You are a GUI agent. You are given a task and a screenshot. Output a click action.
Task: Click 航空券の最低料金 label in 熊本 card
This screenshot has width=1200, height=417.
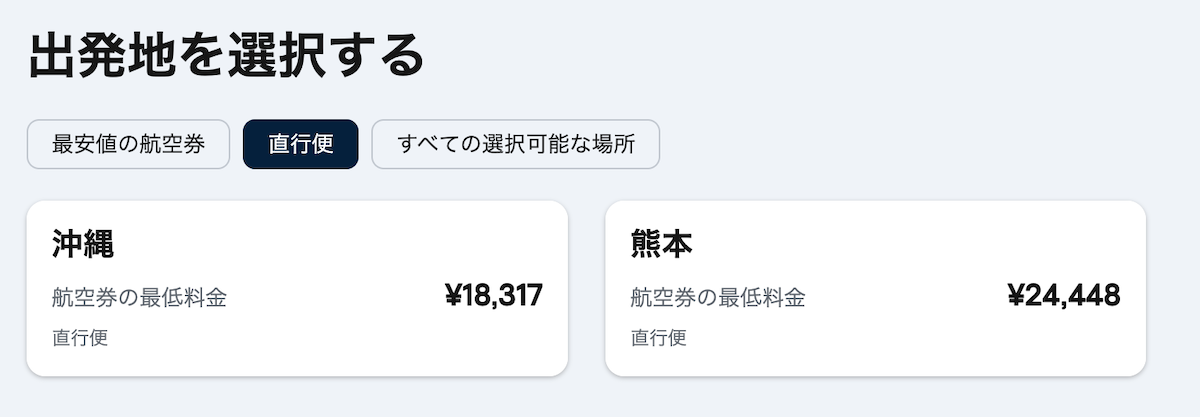coord(717,298)
